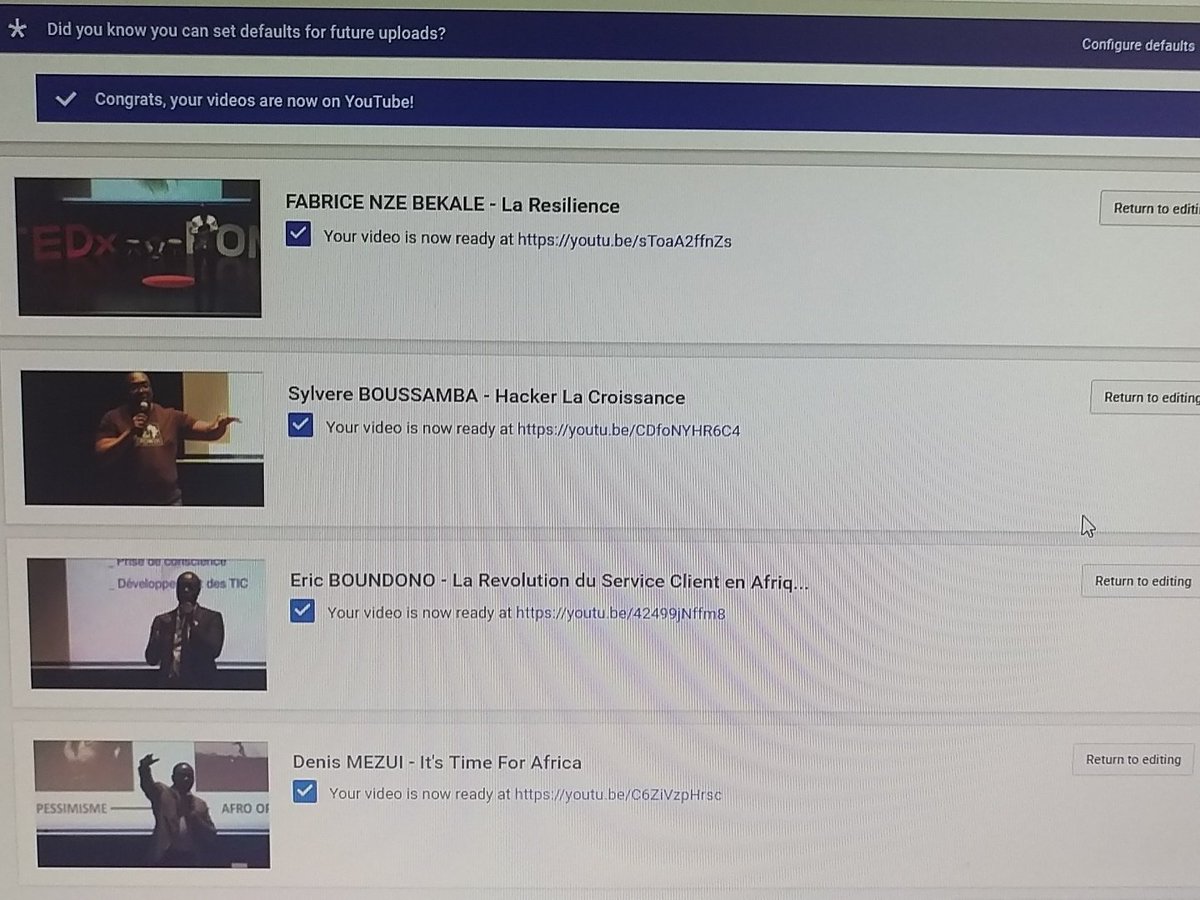Click 'Did you know you can set defaults' text
The height and width of the screenshot is (900, 1200).
click(246, 31)
